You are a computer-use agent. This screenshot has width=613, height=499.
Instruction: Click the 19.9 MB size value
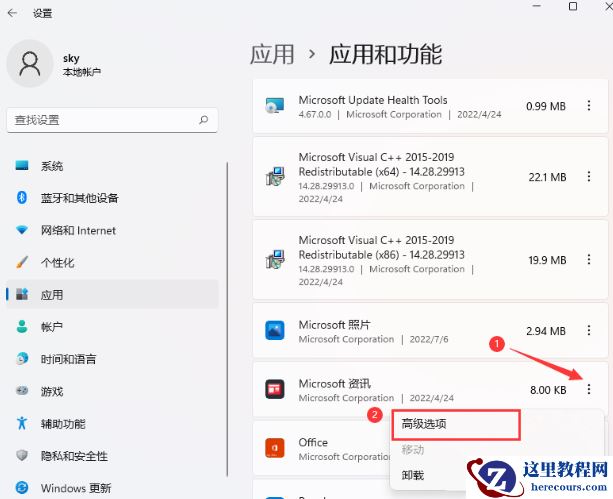(x=547, y=260)
